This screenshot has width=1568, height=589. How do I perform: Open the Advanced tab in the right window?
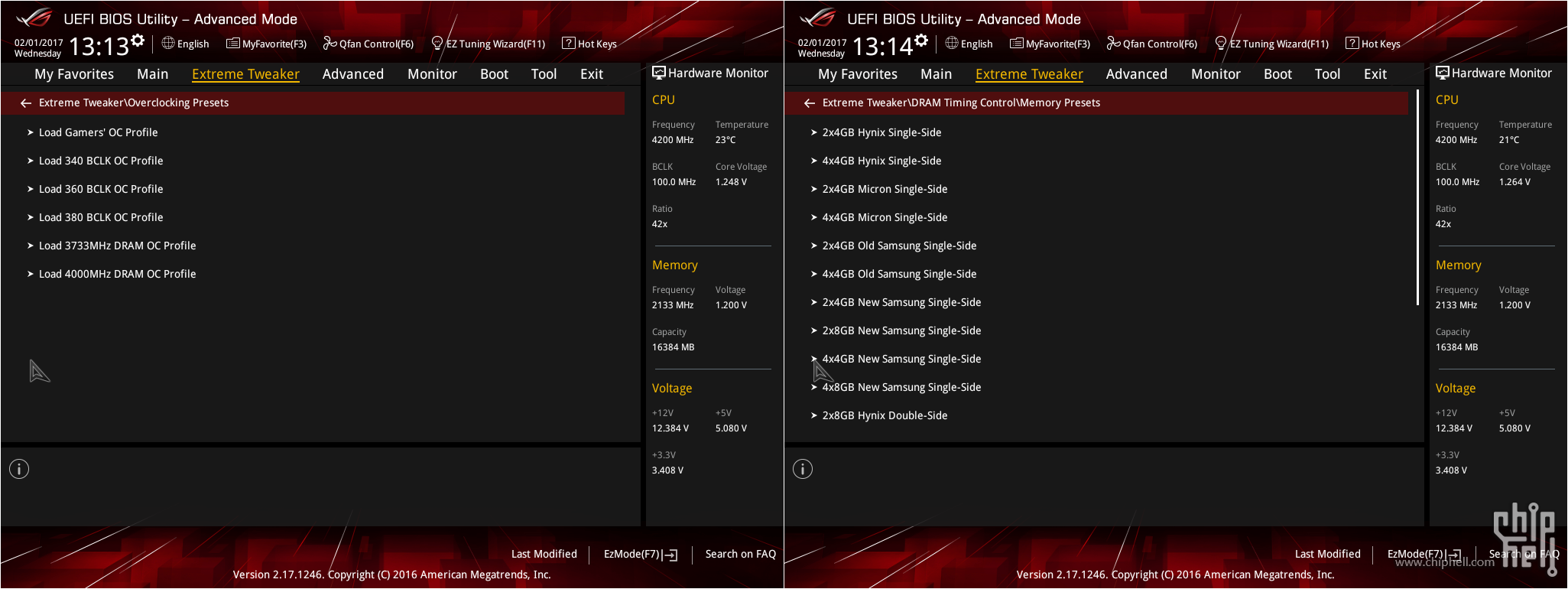[1137, 74]
